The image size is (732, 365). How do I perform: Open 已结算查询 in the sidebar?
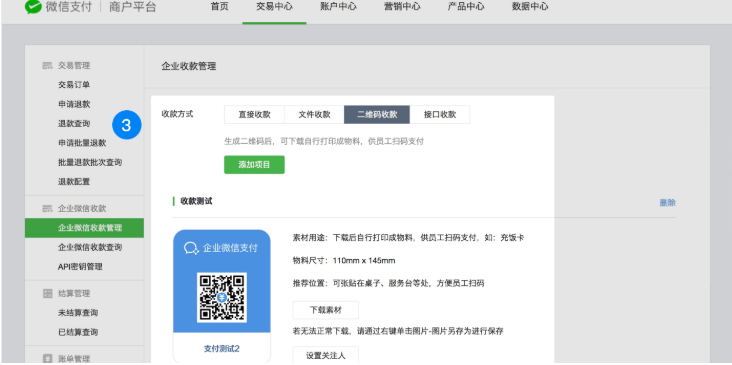pos(78,332)
